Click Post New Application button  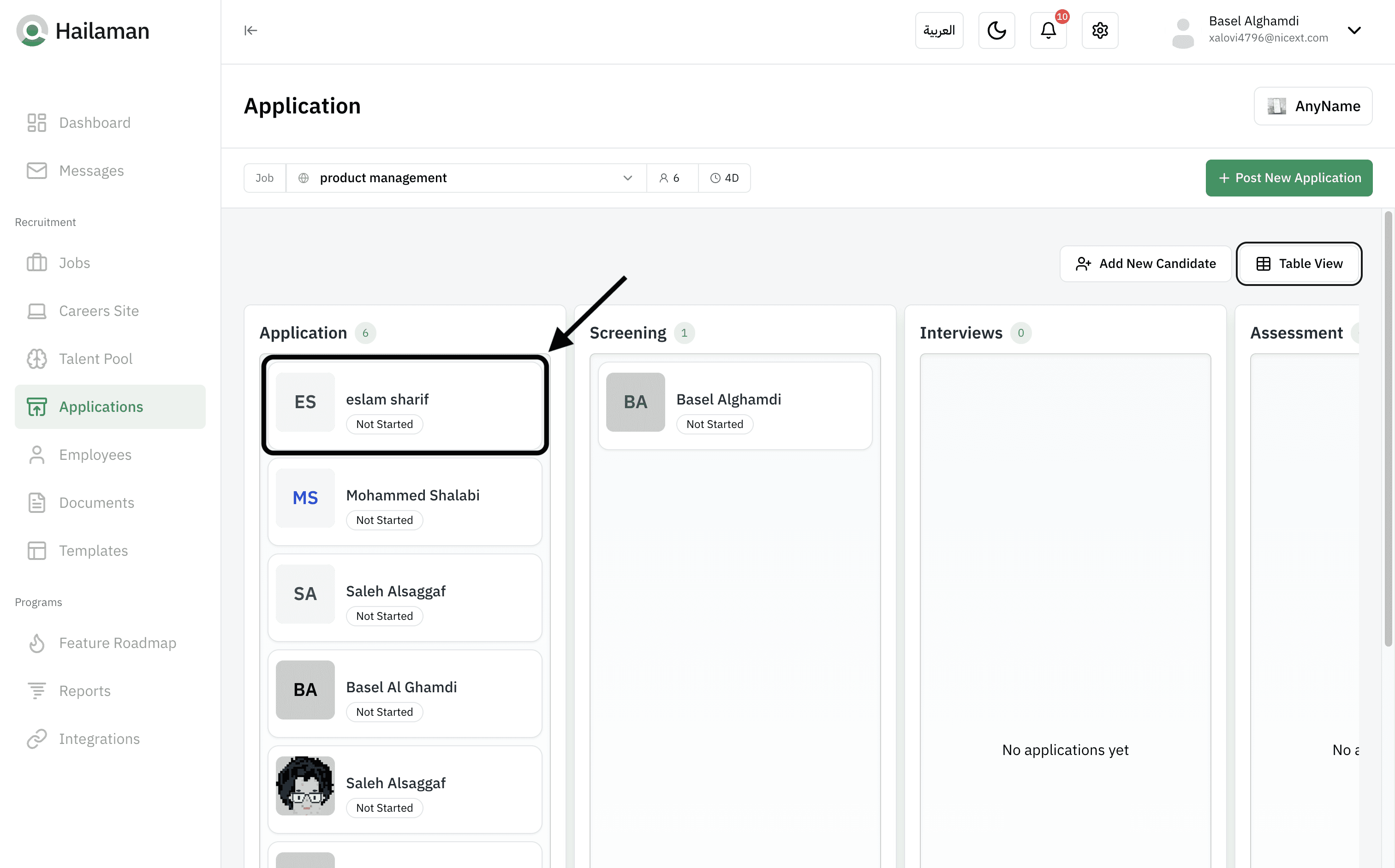(1288, 178)
